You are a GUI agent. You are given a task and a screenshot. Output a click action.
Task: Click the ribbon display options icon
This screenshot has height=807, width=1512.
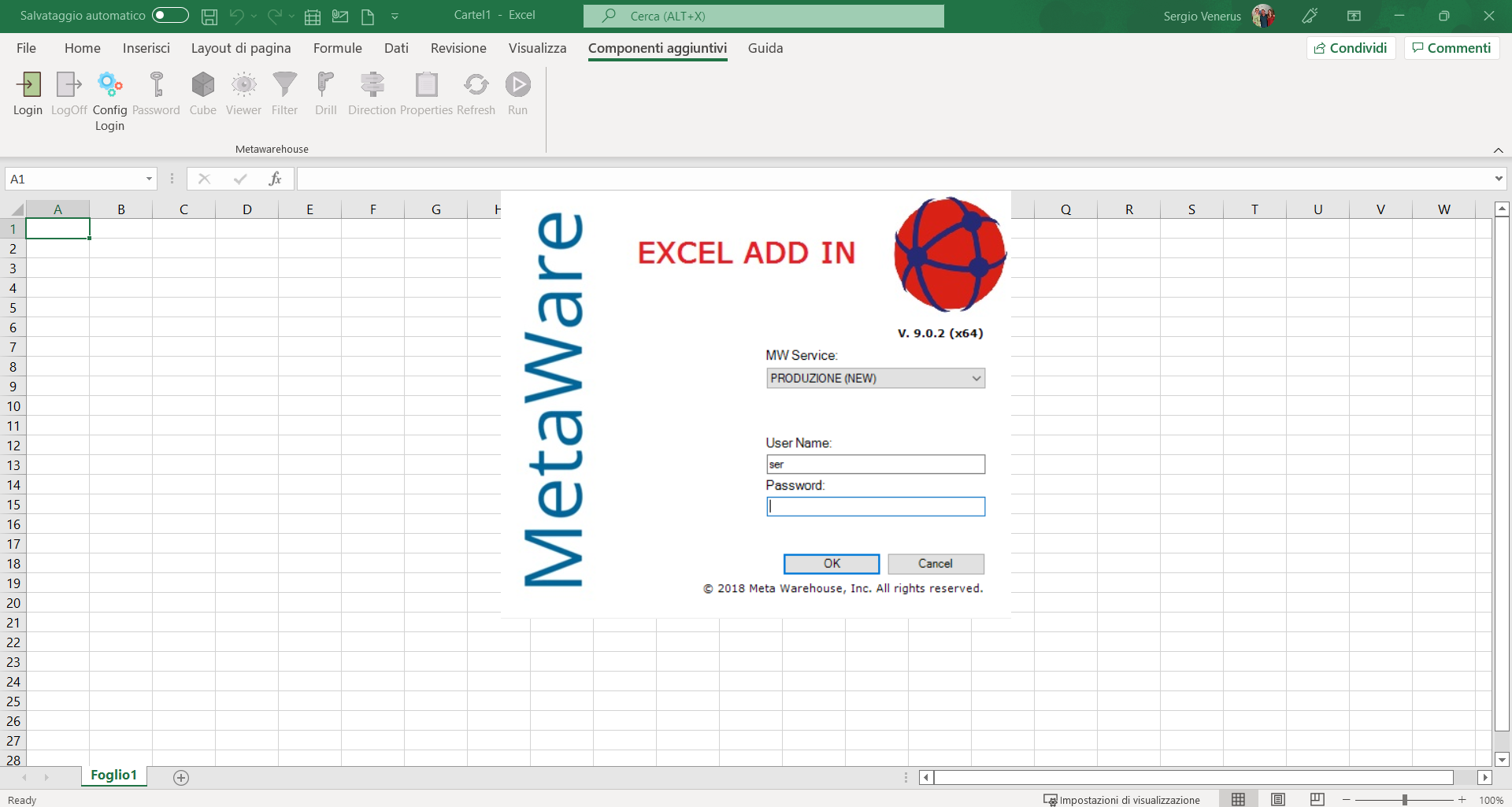coord(1354,16)
